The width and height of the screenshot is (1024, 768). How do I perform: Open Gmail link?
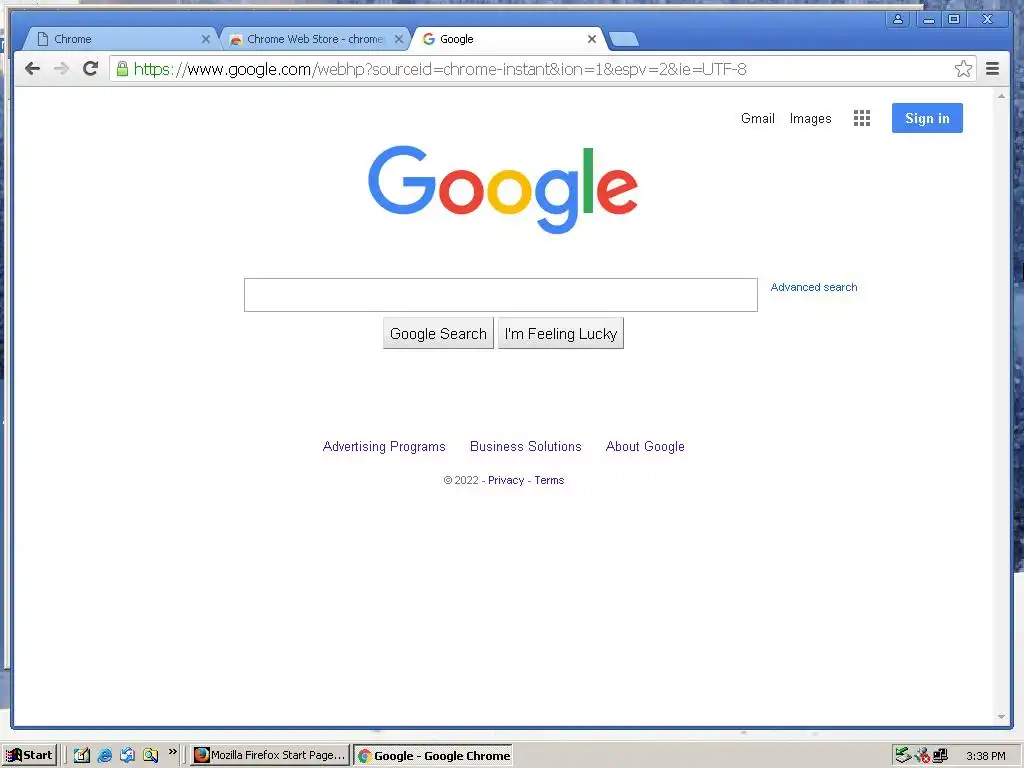758,118
